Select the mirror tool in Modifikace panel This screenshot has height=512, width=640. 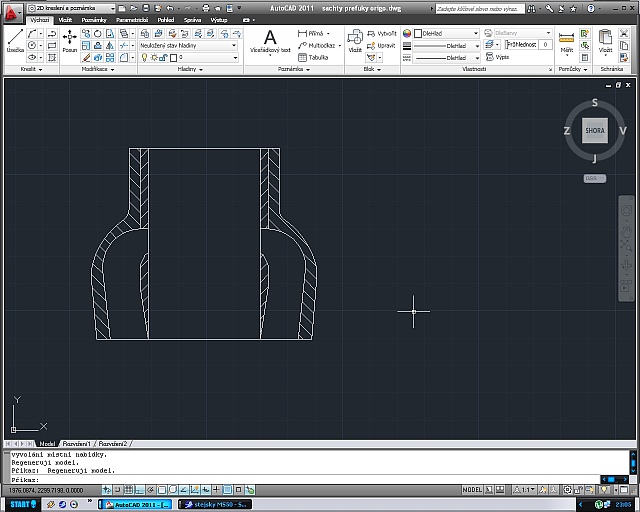[x=110, y=45]
